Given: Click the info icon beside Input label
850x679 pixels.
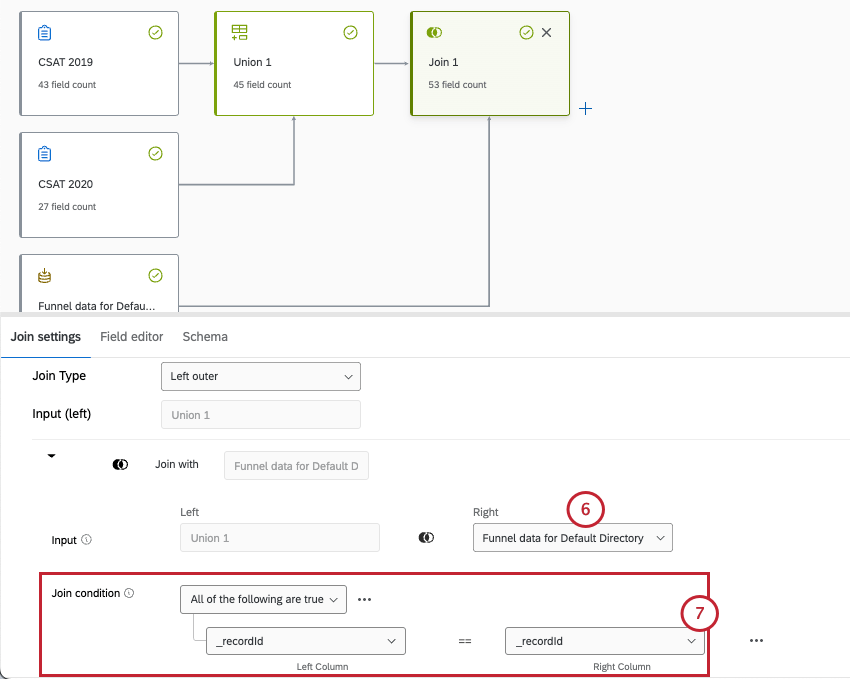Looking at the screenshot, I should (x=86, y=540).
